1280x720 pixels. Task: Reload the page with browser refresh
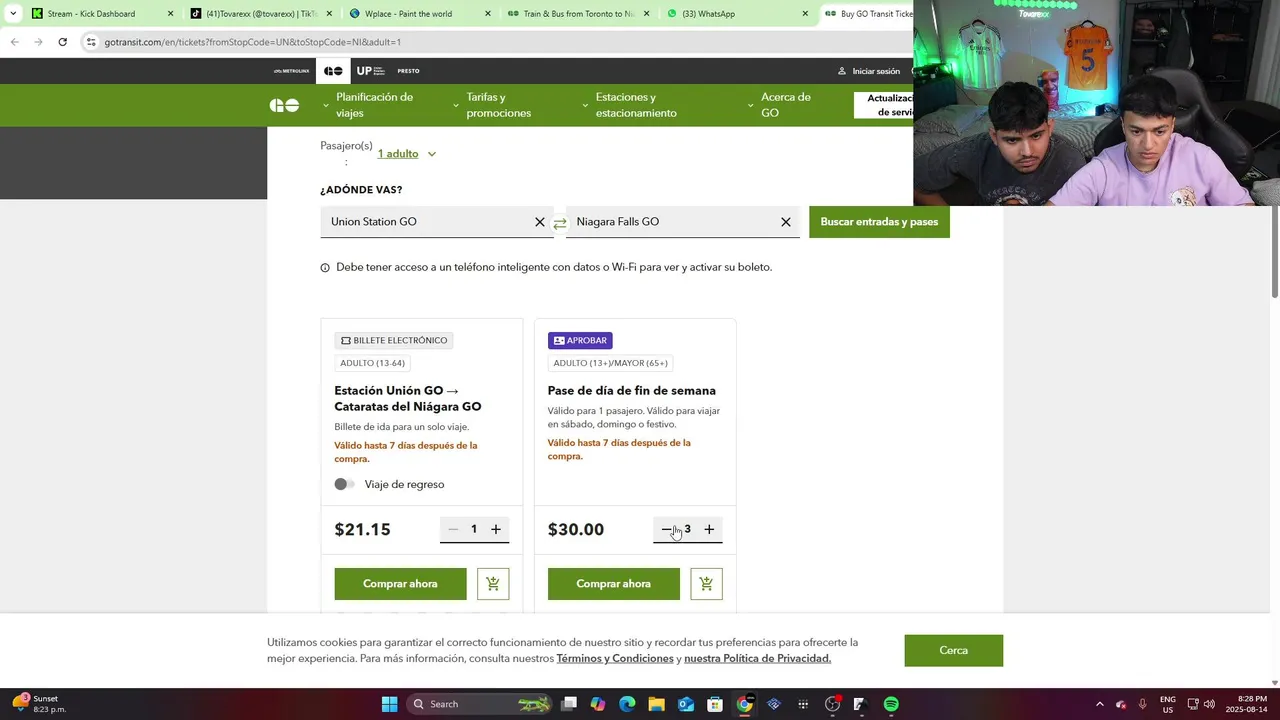click(62, 42)
